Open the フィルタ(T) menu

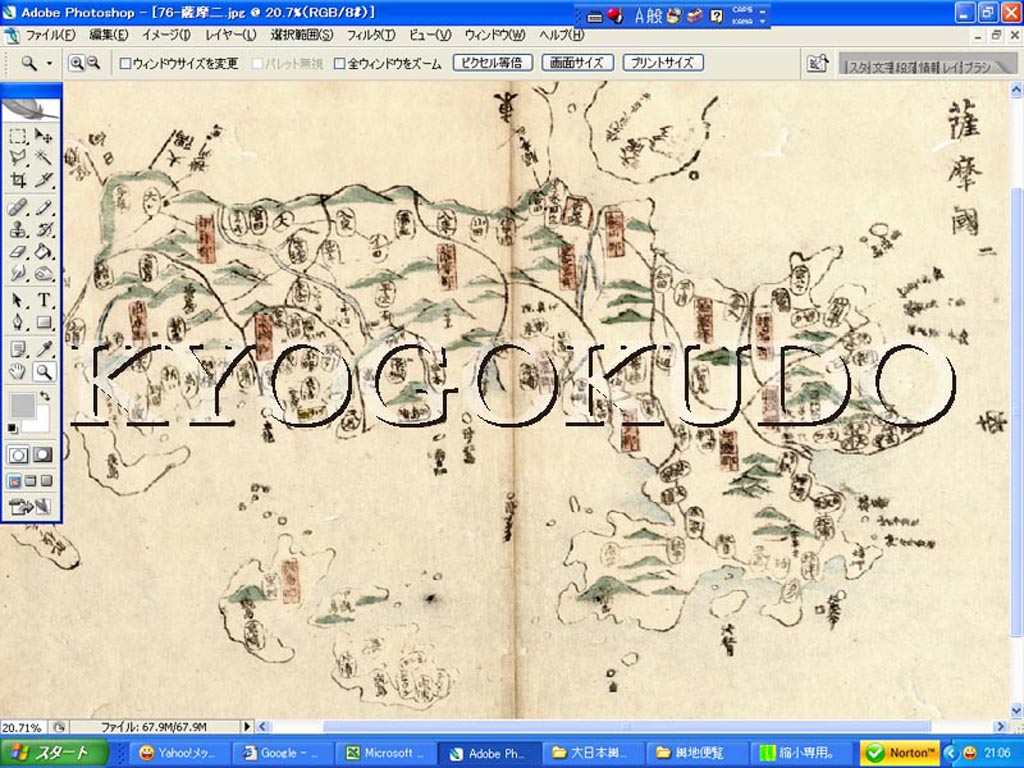[371, 35]
